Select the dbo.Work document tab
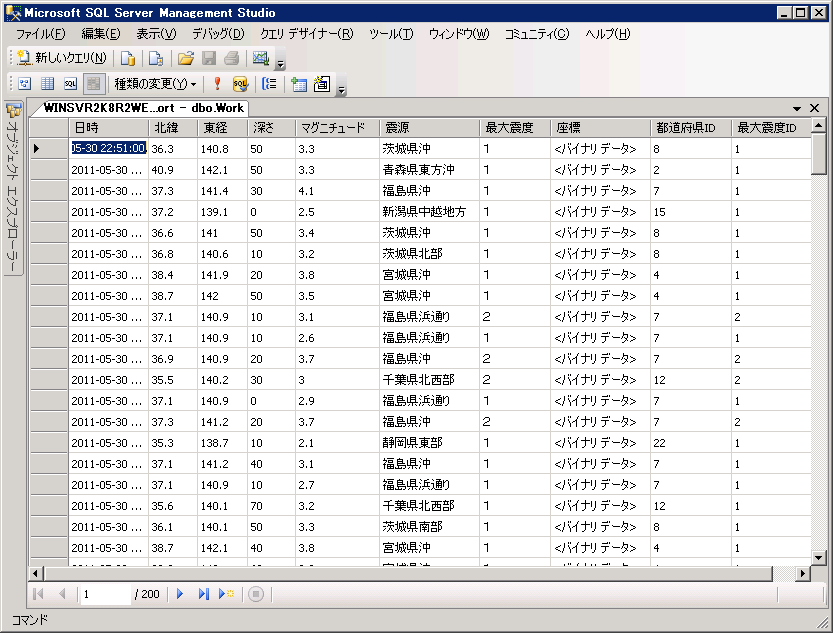Image resolution: width=833 pixels, height=633 pixels. [143, 108]
